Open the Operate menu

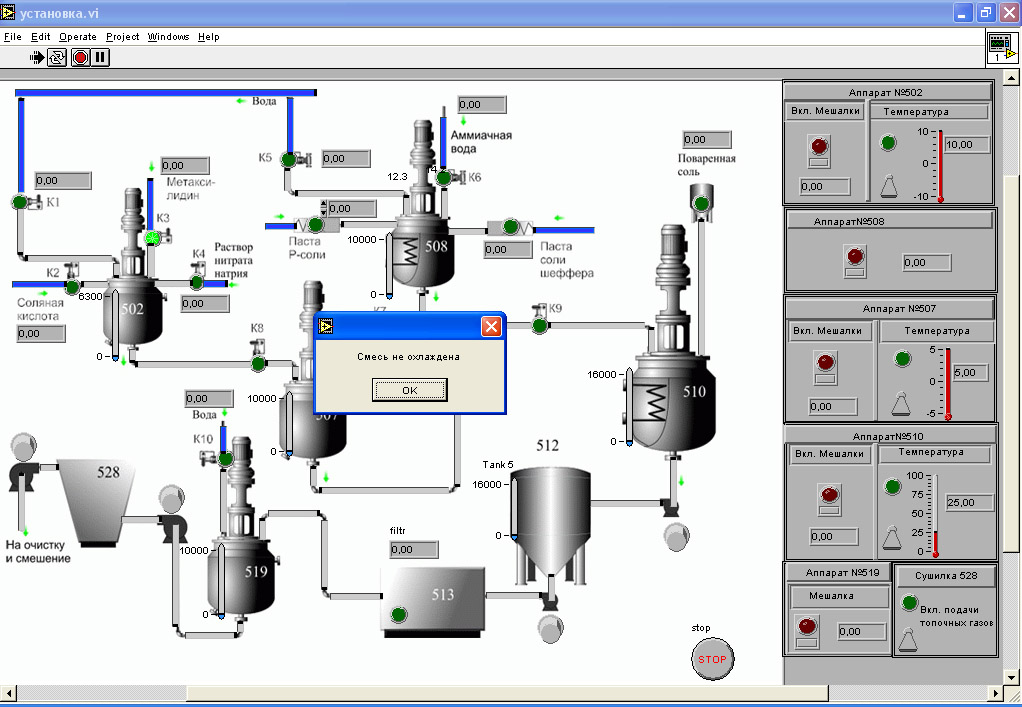(x=78, y=37)
